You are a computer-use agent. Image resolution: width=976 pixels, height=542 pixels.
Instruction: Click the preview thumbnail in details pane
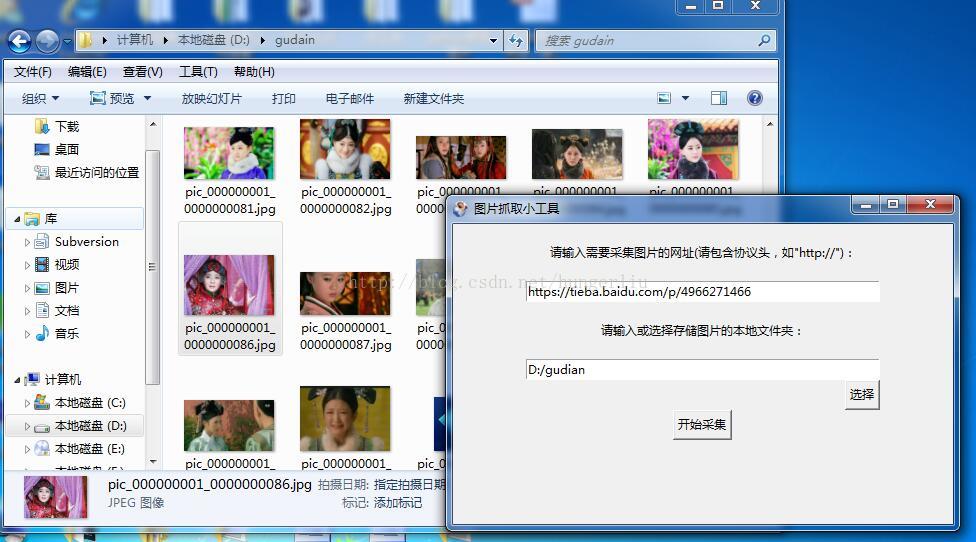tap(55, 497)
